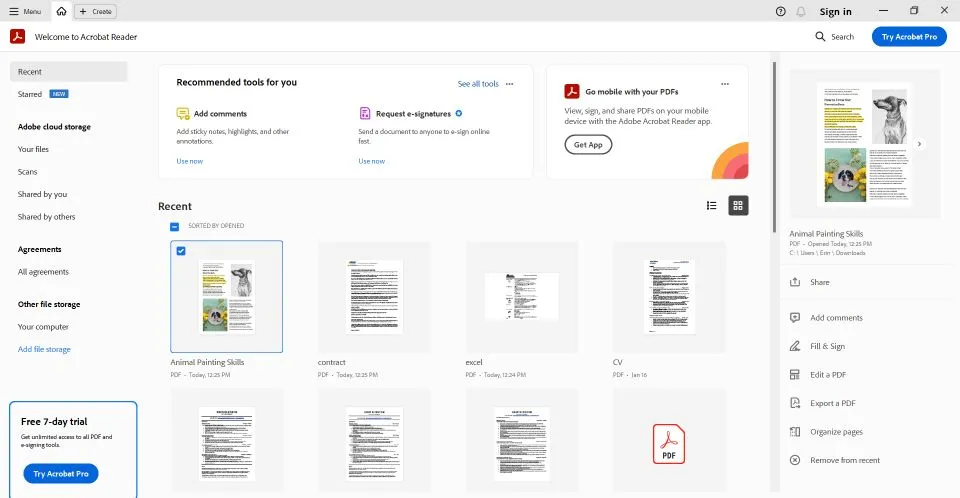Image resolution: width=960 pixels, height=498 pixels.
Task: Switch to grid view icon
Action: 738,206
